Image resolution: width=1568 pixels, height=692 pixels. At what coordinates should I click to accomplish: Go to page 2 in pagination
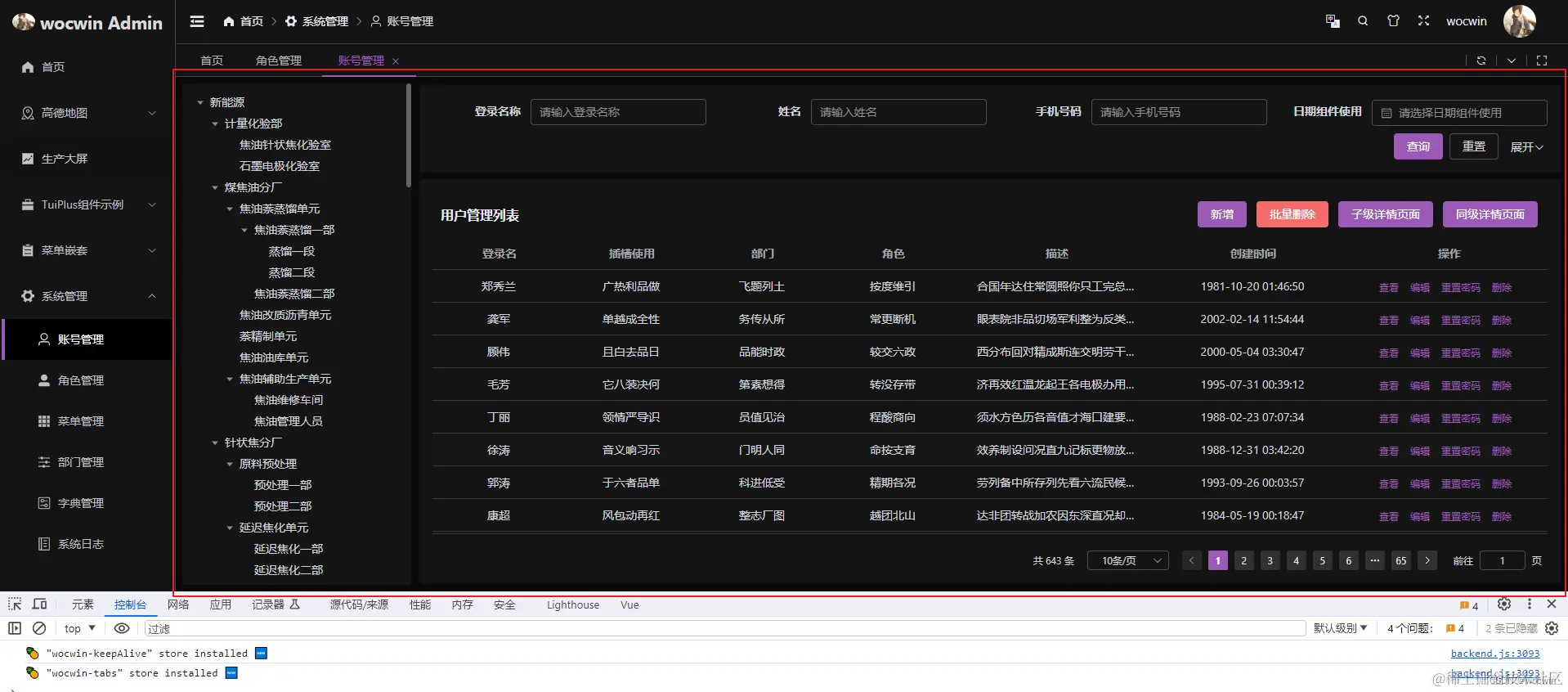1244,560
